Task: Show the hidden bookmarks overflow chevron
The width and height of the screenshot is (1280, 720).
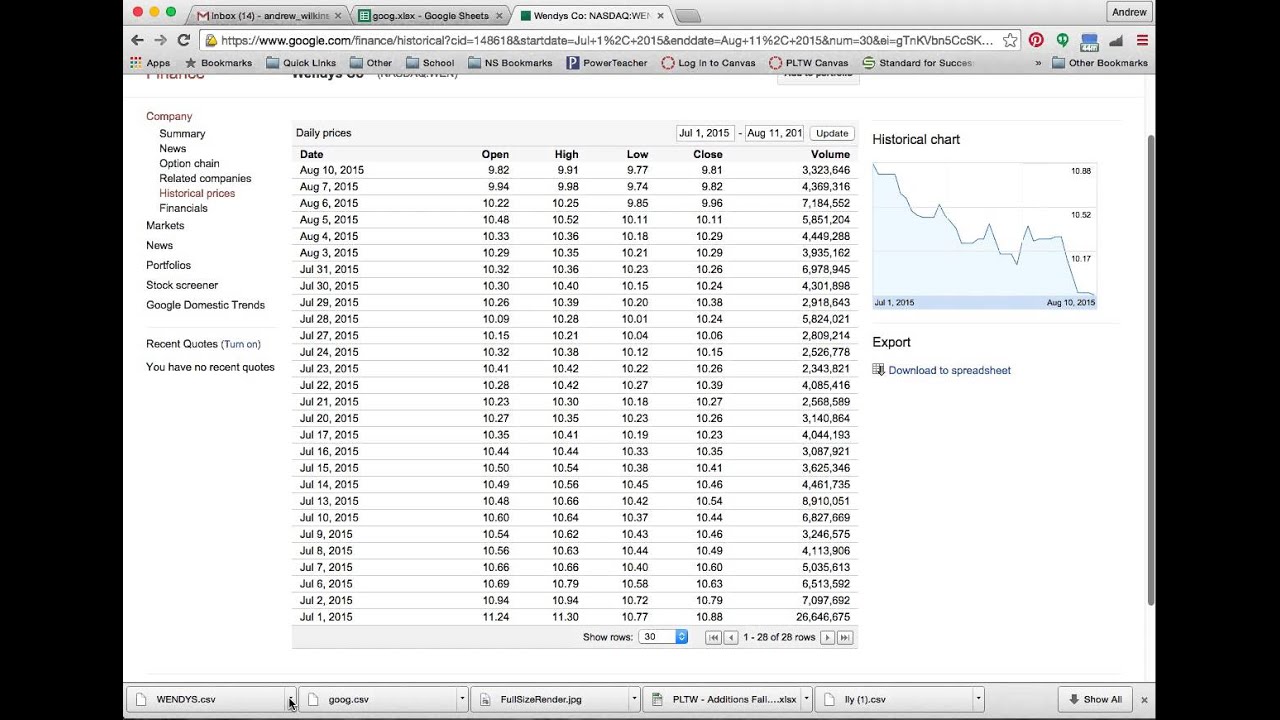Action: (1038, 62)
